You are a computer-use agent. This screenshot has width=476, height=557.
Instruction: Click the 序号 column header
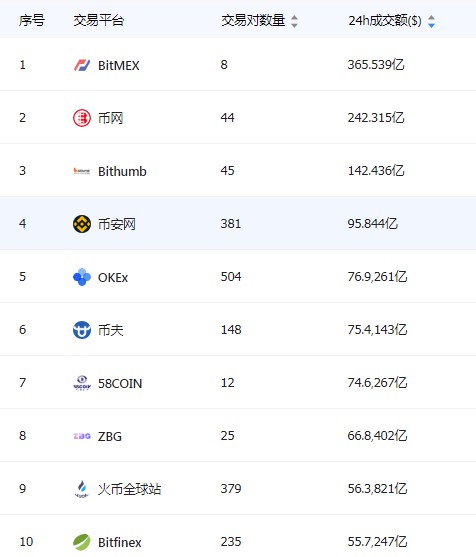click(x=32, y=20)
